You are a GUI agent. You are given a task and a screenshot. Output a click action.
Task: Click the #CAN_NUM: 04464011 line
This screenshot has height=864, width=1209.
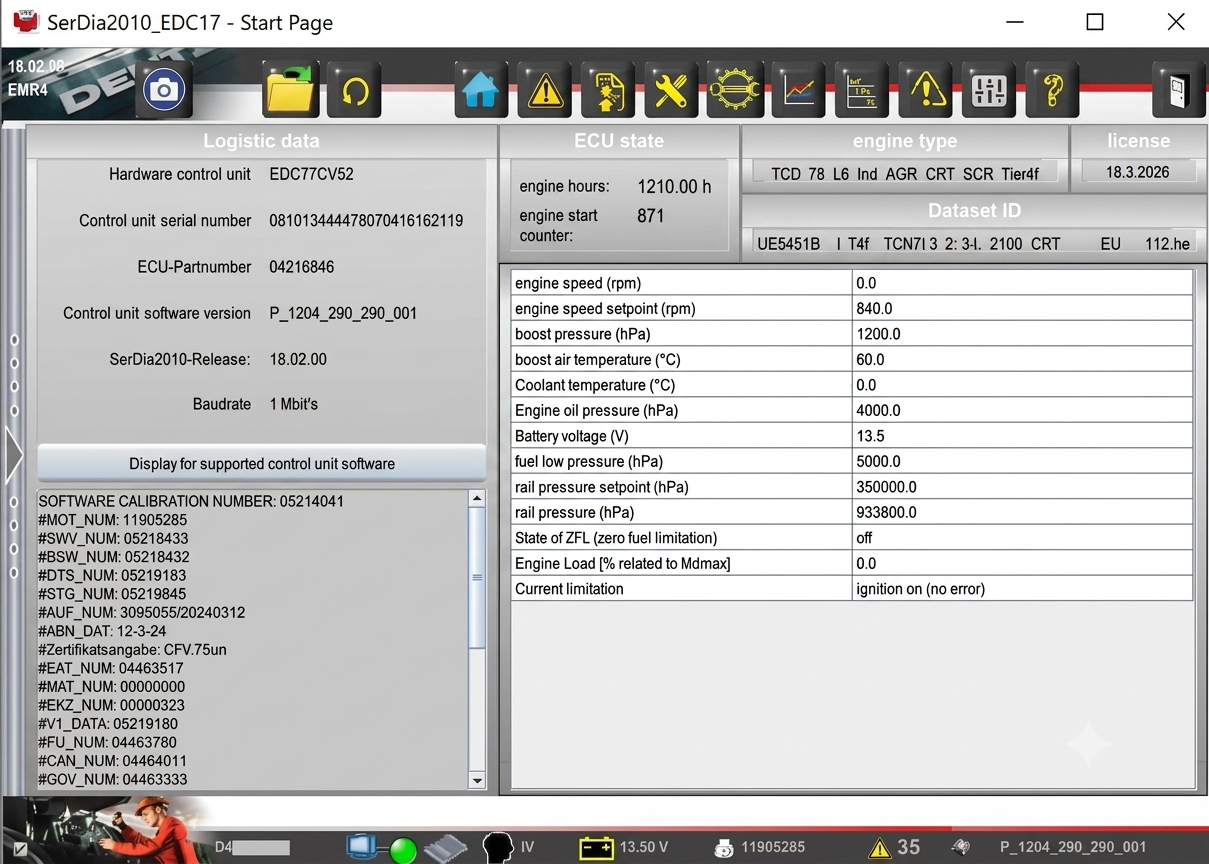(x=112, y=761)
